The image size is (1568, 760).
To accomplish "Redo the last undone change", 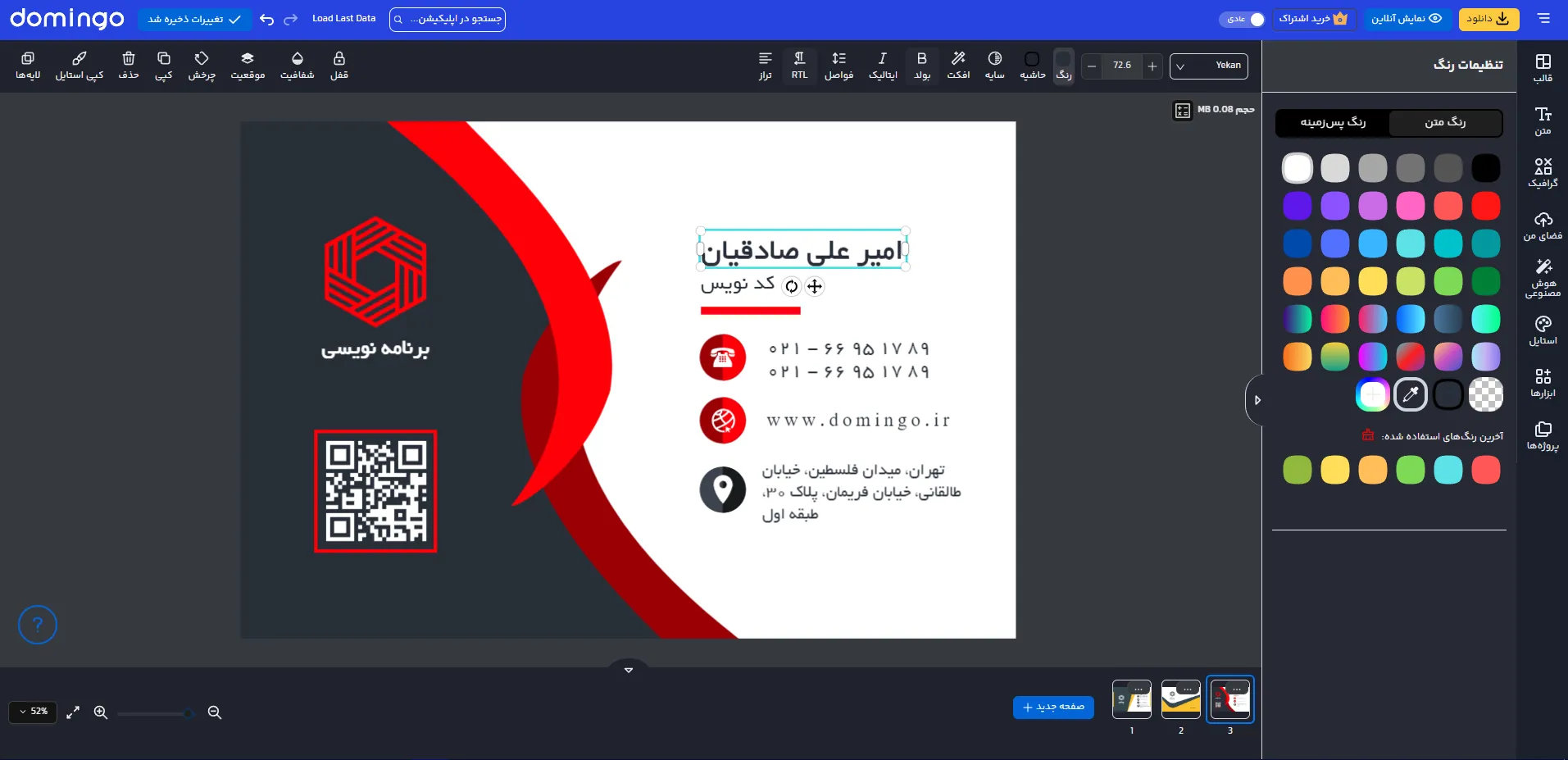I will [290, 19].
